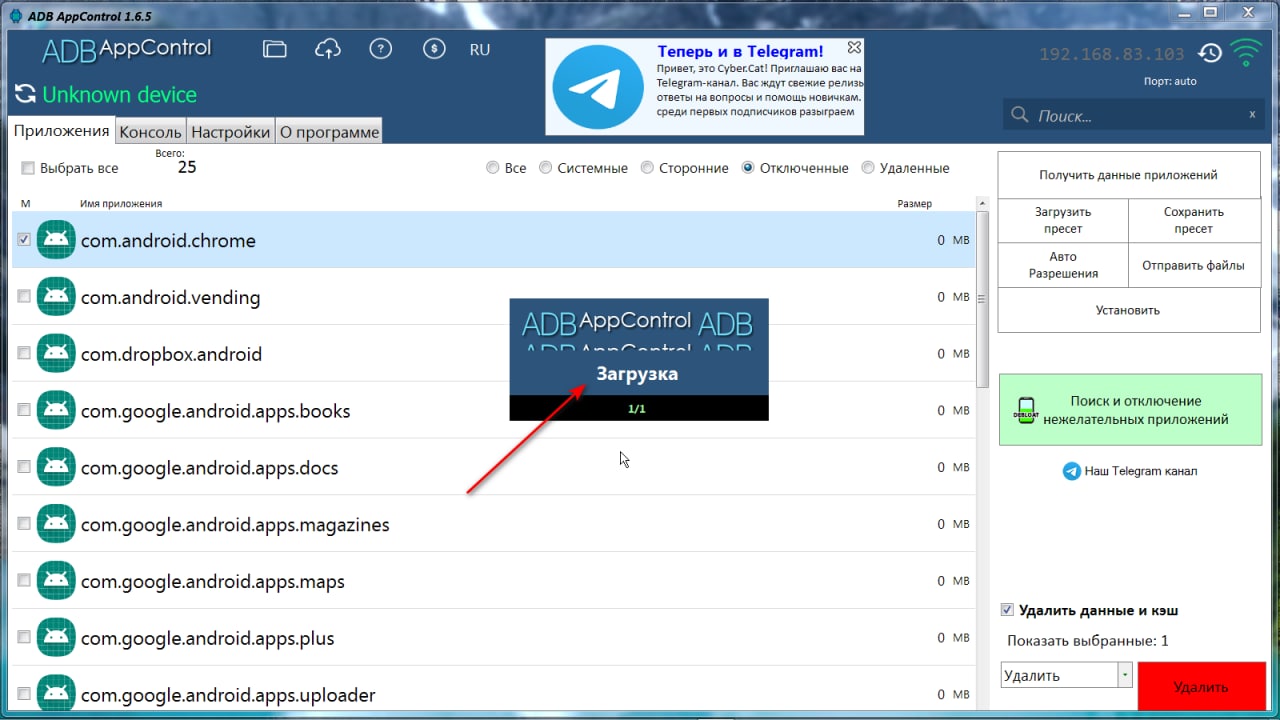Click the com.android.chrome Android icon
The image size is (1280, 720).
(56, 240)
